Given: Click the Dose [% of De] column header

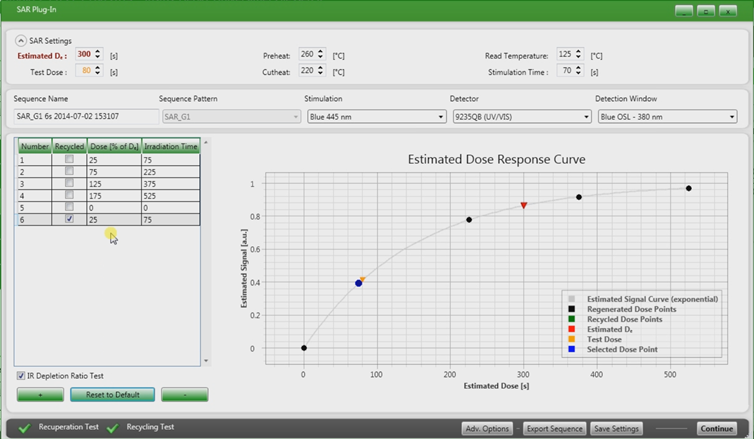Looking at the screenshot, I should (x=114, y=146).
